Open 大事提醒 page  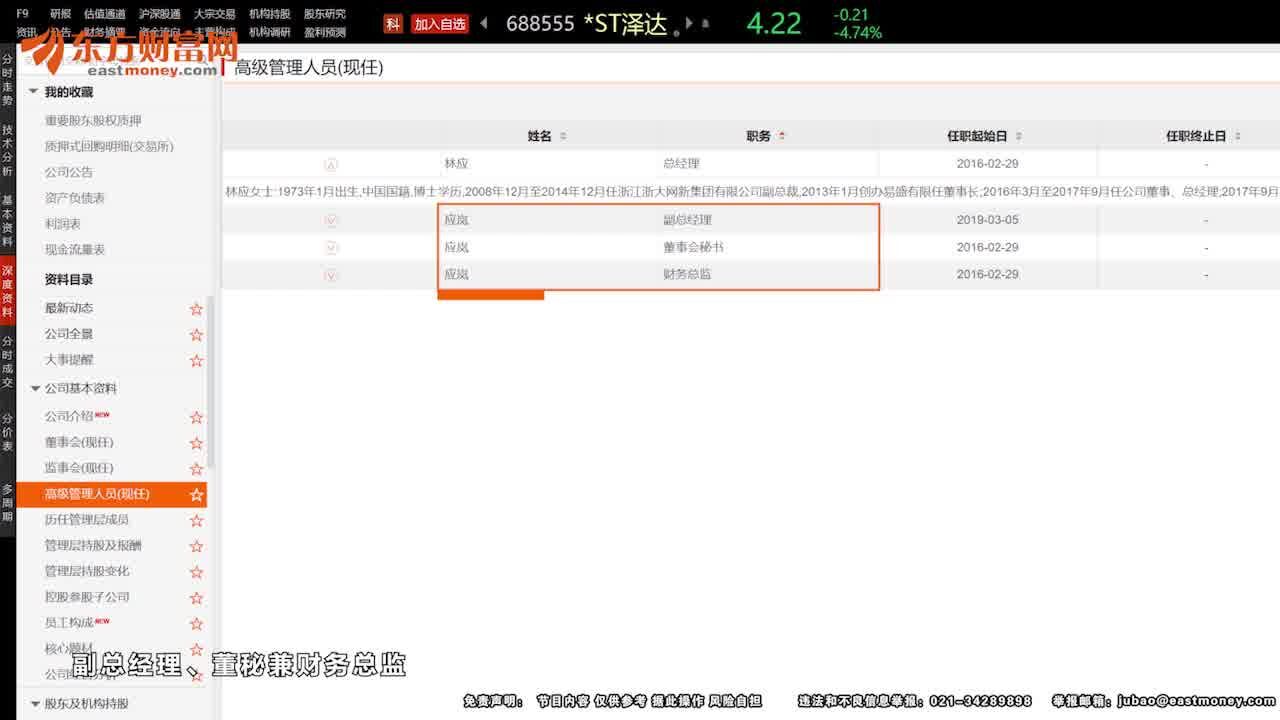(69, 360)
